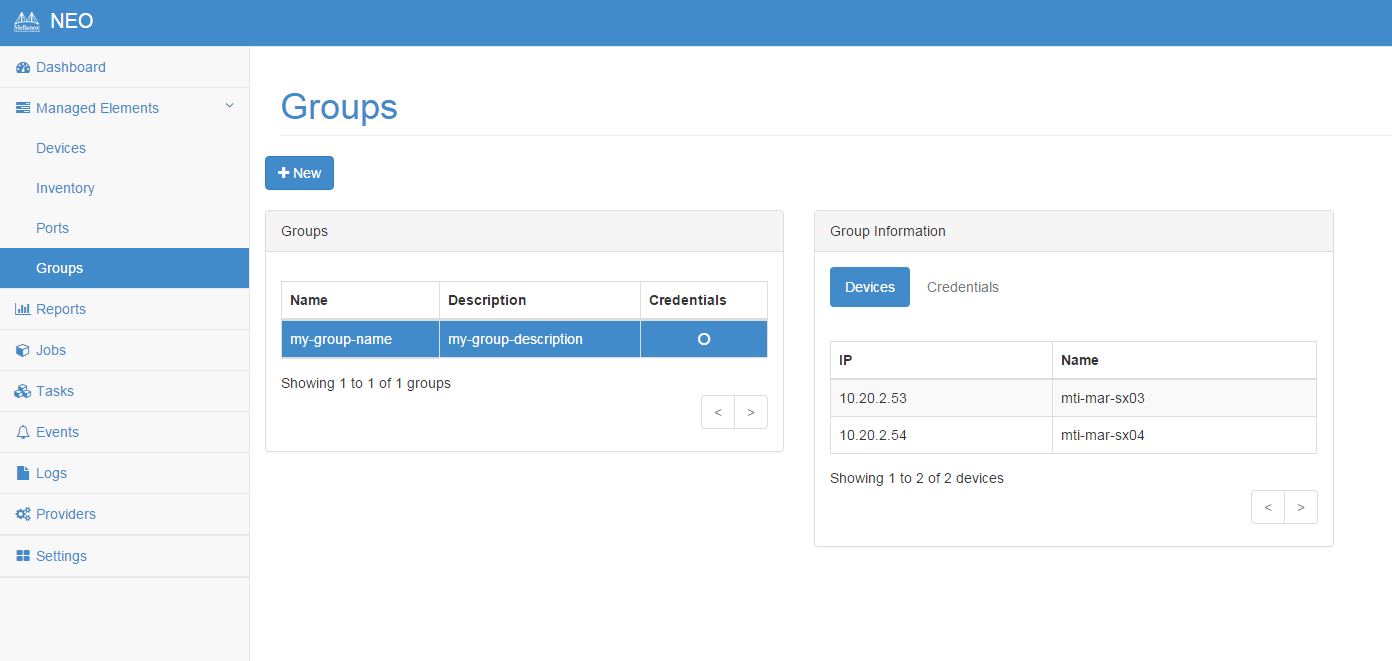Click the Mellanox logo in the header

(25, 21)
